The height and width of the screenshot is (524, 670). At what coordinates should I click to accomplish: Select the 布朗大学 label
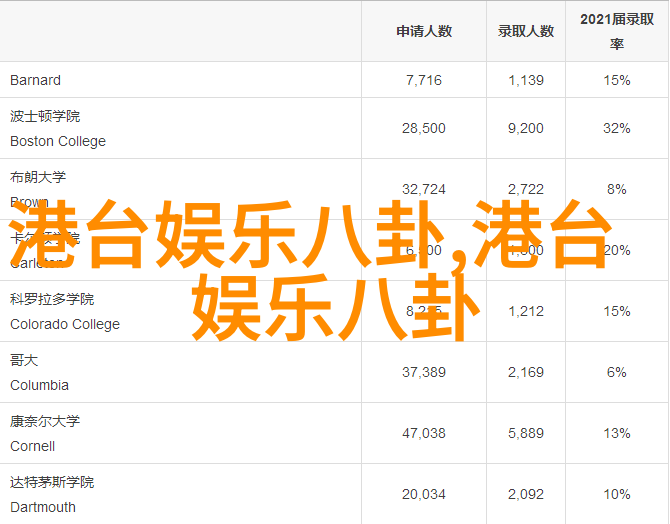tap(38, 177)
